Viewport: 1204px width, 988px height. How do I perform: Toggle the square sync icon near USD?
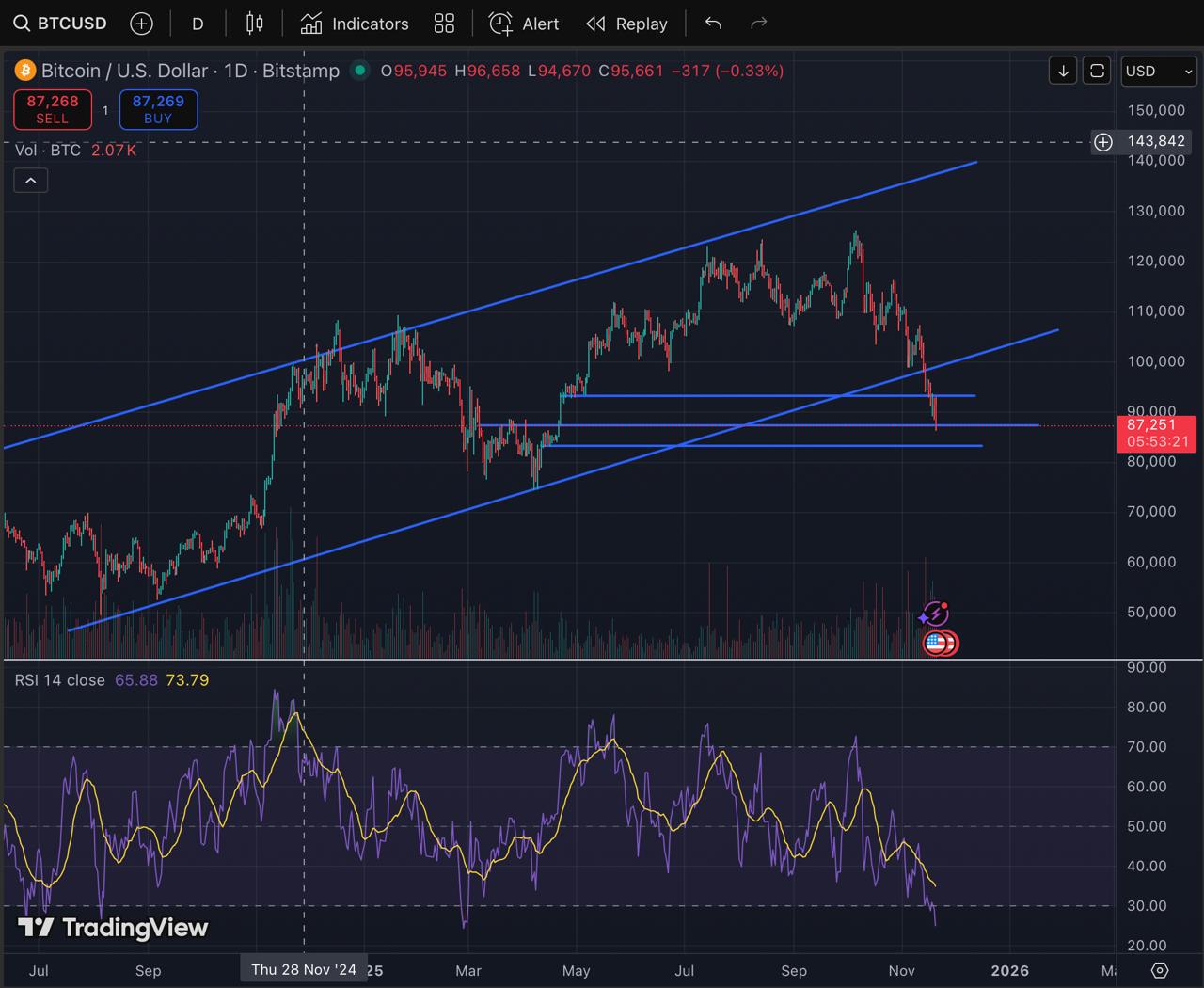1097,71
